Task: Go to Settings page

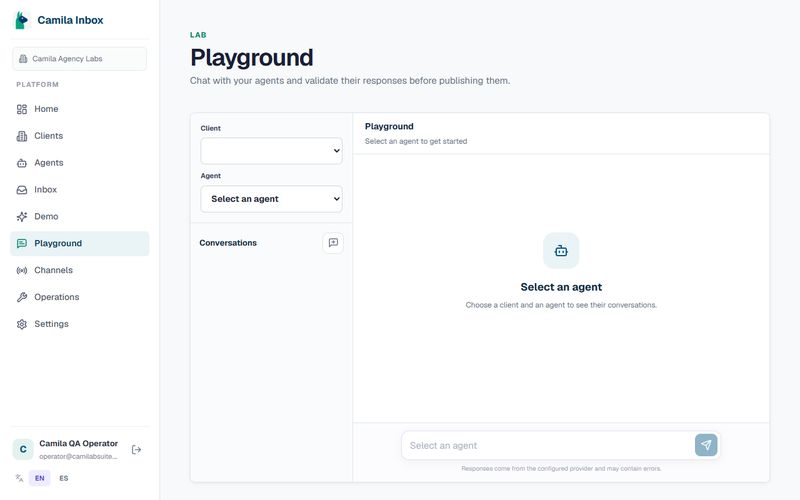Action: tap(80, 324)
